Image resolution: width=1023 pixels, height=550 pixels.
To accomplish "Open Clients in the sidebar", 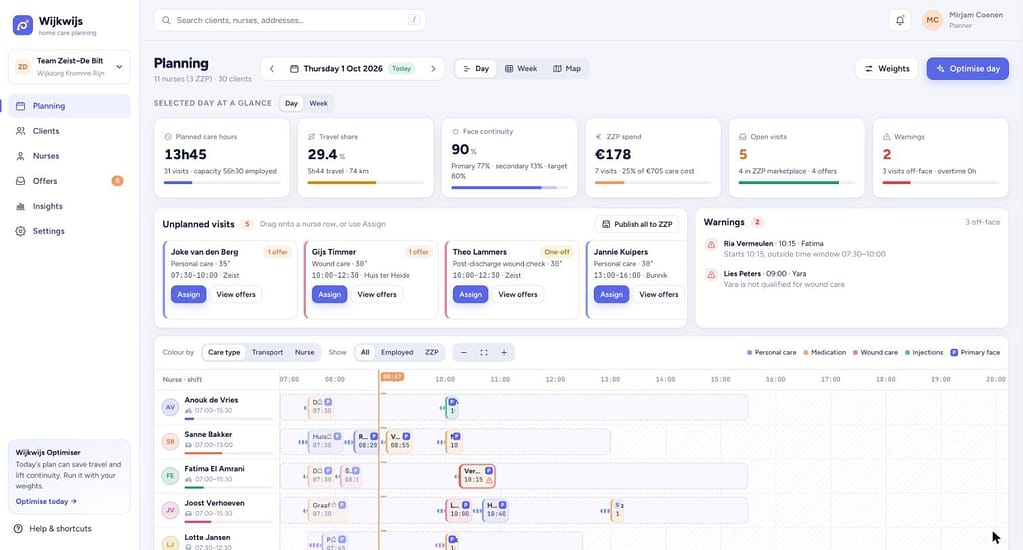I will 69,130.
